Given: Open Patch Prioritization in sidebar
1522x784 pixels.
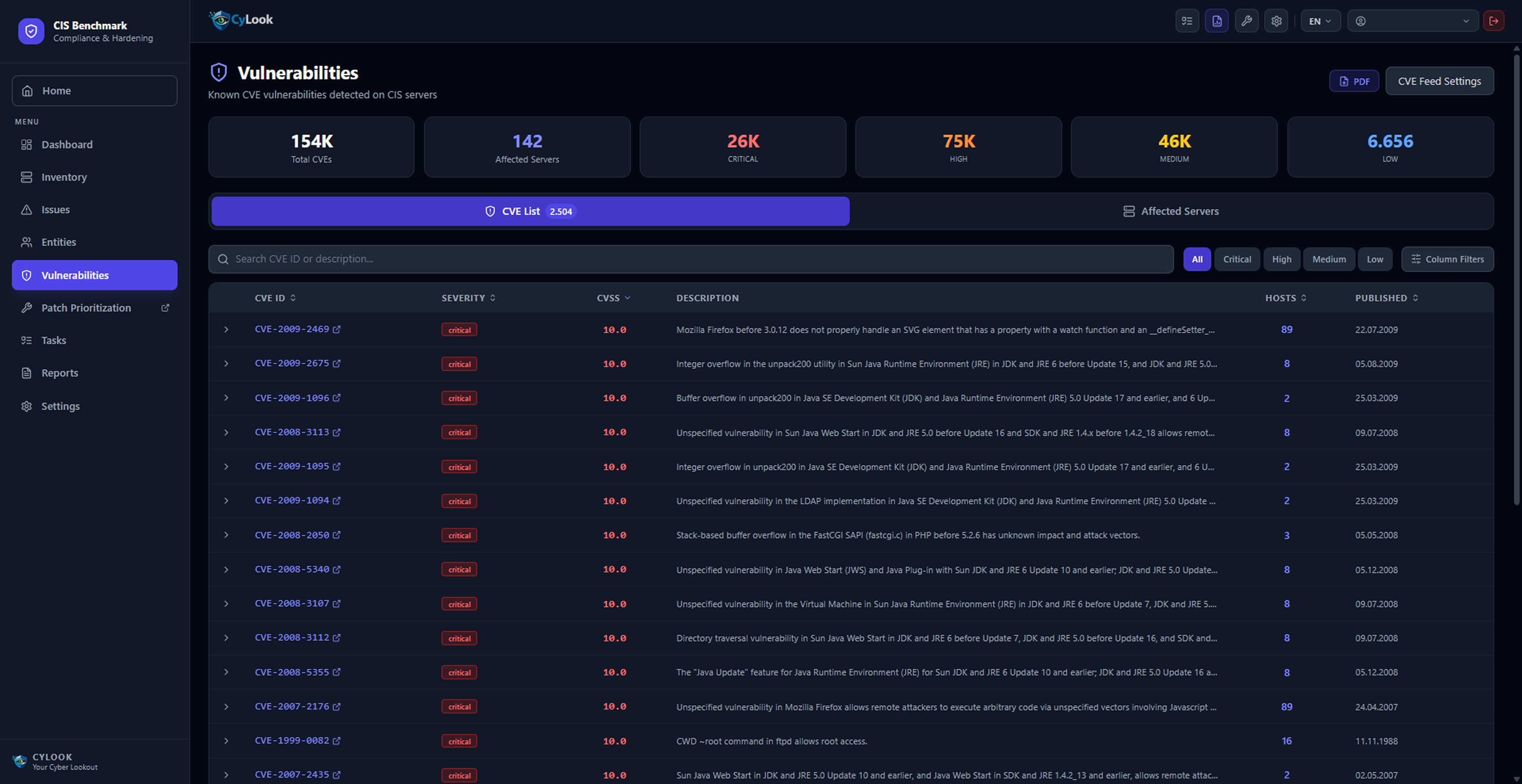Looking at the screenshot, I should 95,308.
